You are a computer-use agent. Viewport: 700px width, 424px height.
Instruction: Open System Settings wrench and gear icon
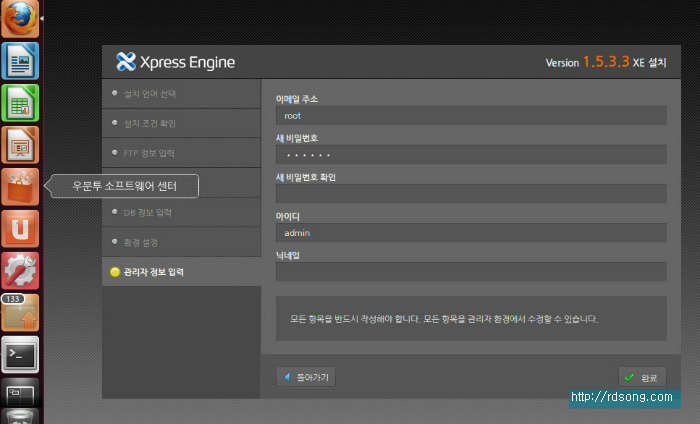point(20,270)
